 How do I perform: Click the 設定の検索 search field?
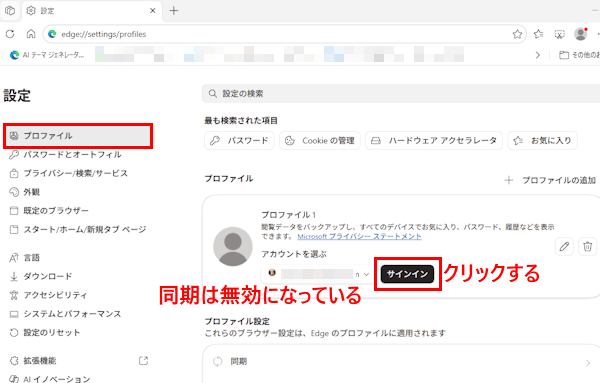[x=401, y=93]
